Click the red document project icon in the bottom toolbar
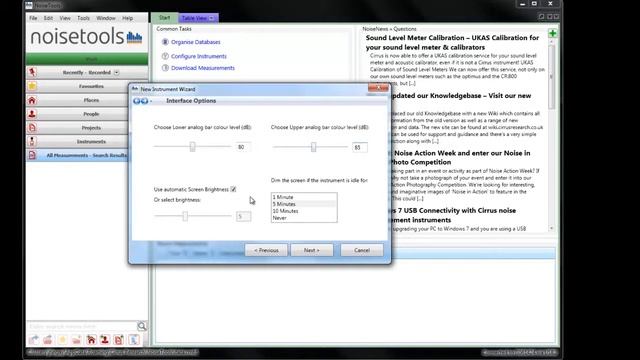The width and height of the screenshot is (640, 360). (119, 340)
